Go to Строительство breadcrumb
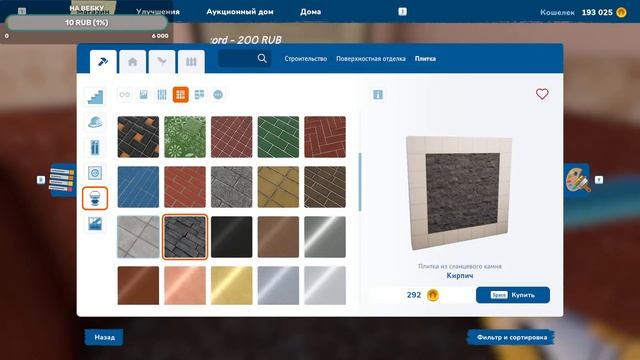This screenshot has height=360, width=640. coord(306,59)
